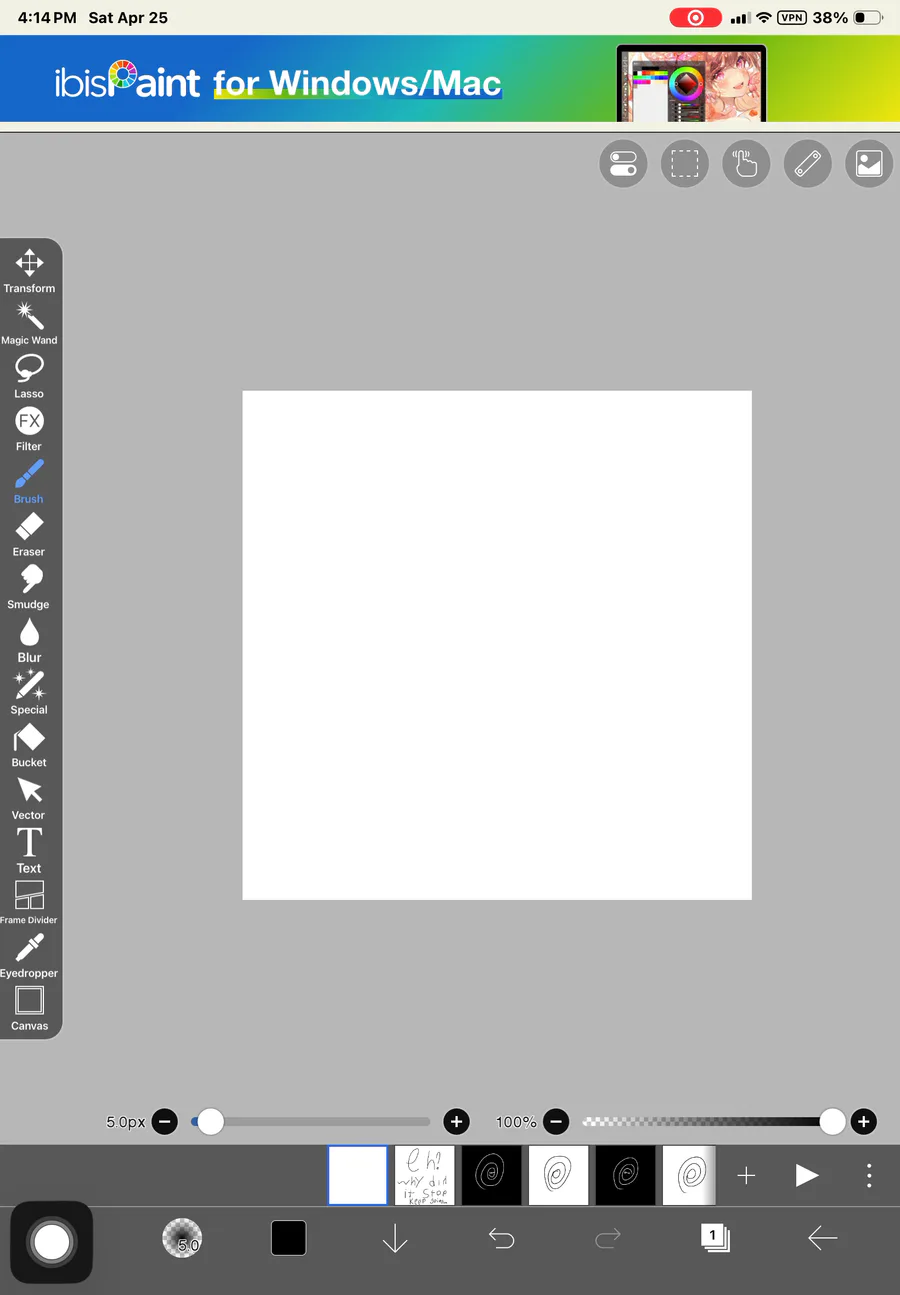
Task: Open the selection area menu
Action: click(684, 164)
